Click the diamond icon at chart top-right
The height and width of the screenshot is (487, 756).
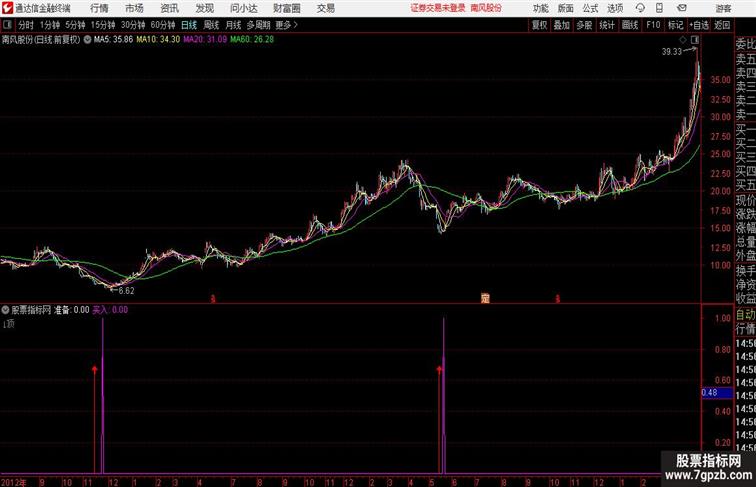(x=683, y=40)
